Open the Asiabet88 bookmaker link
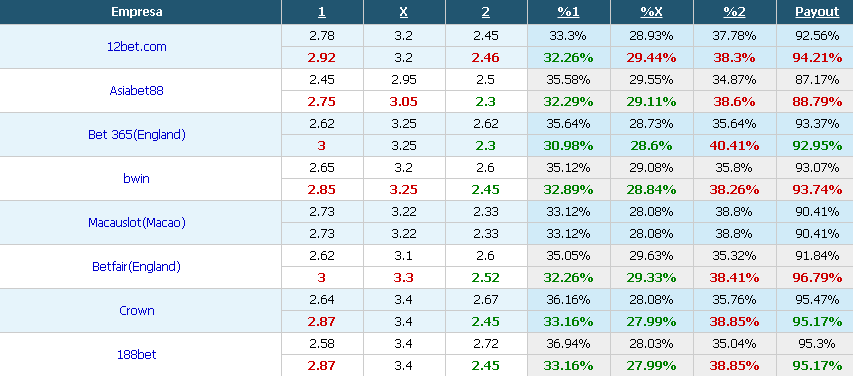The height and width of the screenshot is (376, 853). pos(137,91)
